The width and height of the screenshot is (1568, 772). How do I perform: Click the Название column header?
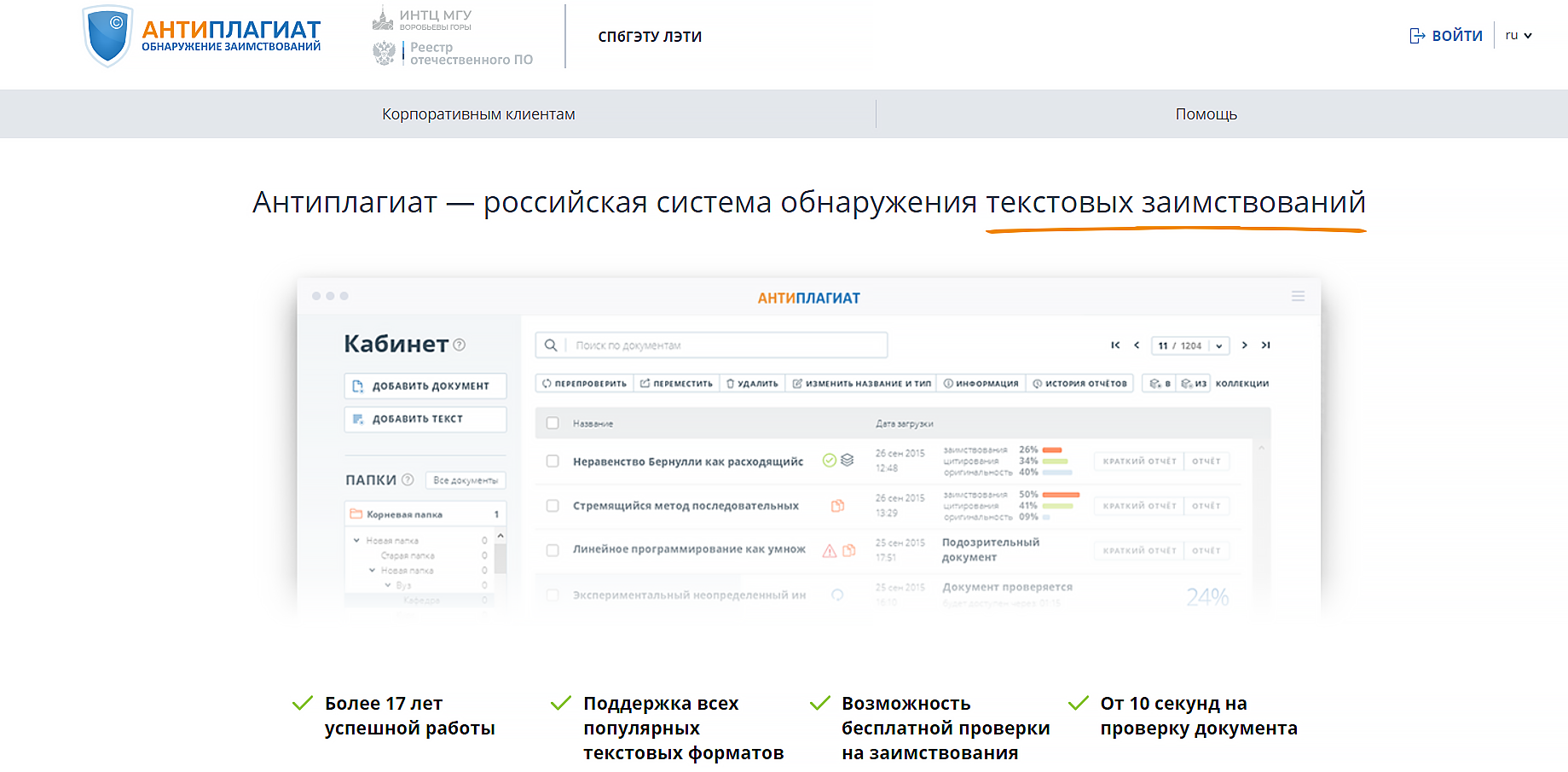tap(593, 424)
